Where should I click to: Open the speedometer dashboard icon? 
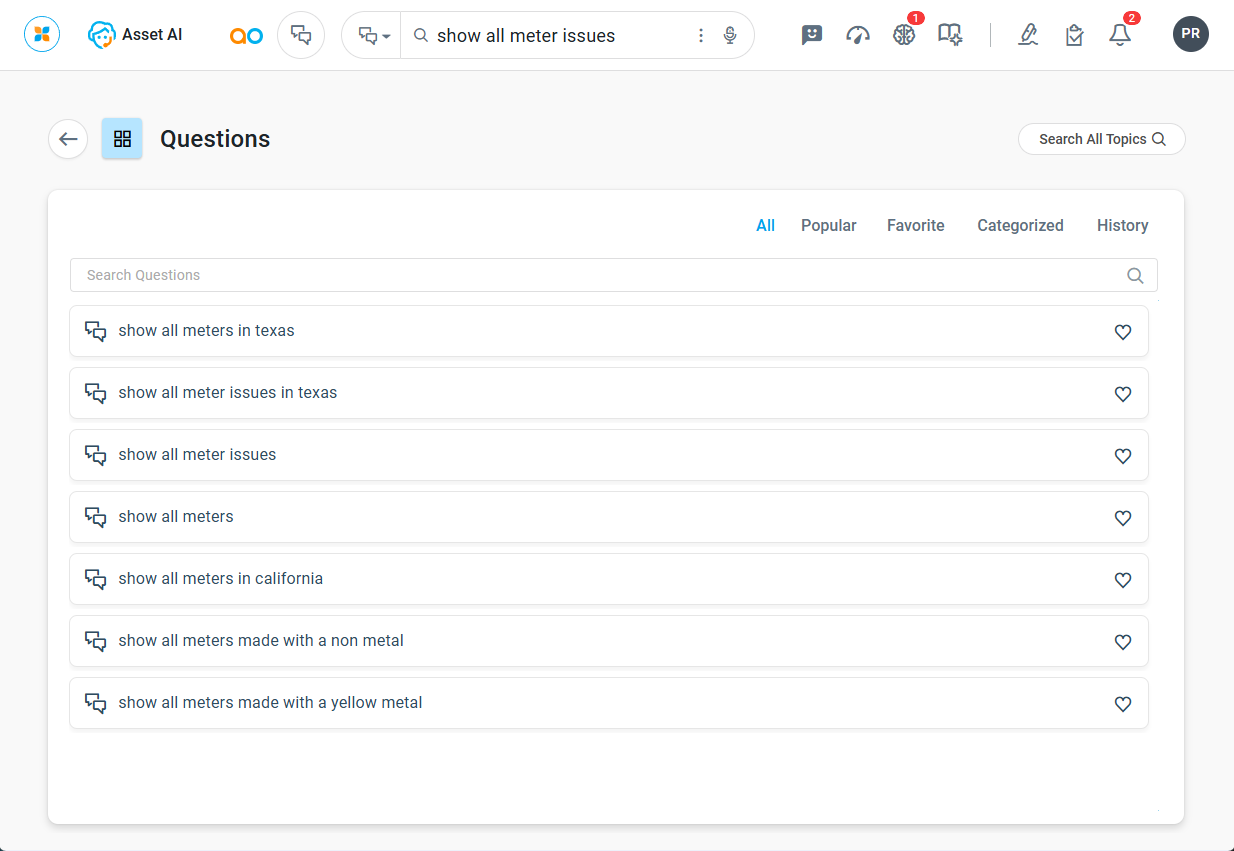(x=858, y=35)
